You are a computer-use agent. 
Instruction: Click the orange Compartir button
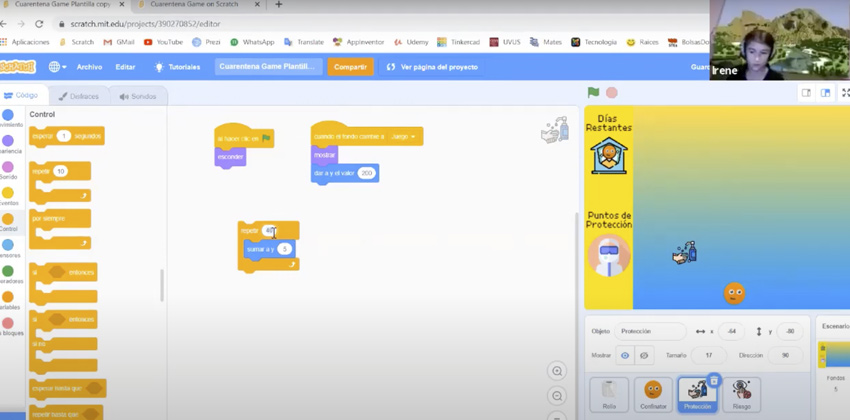(x=350, y=67)
